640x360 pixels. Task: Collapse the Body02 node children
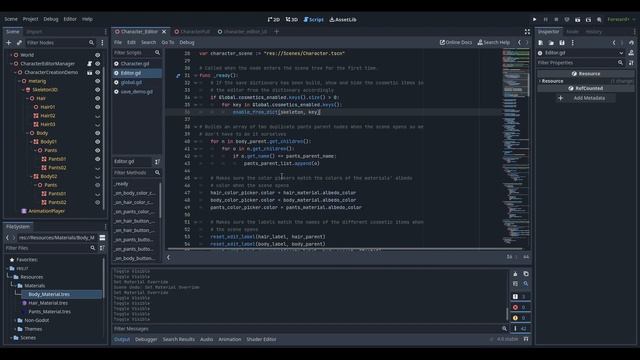[31, 177]
